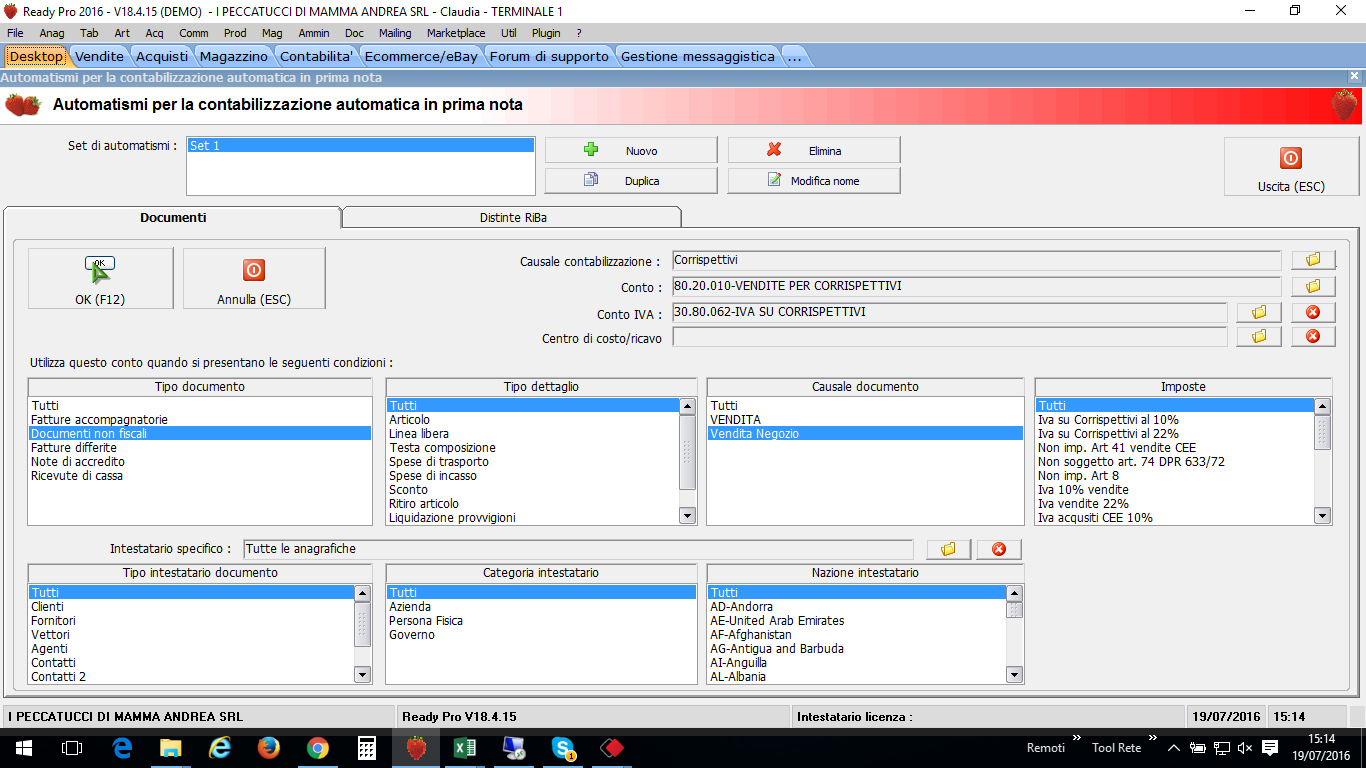Select VENDITA in Causale documento list
Image resolution: width=1366 pixels, height=768 pixels.
tap(865, 420)
